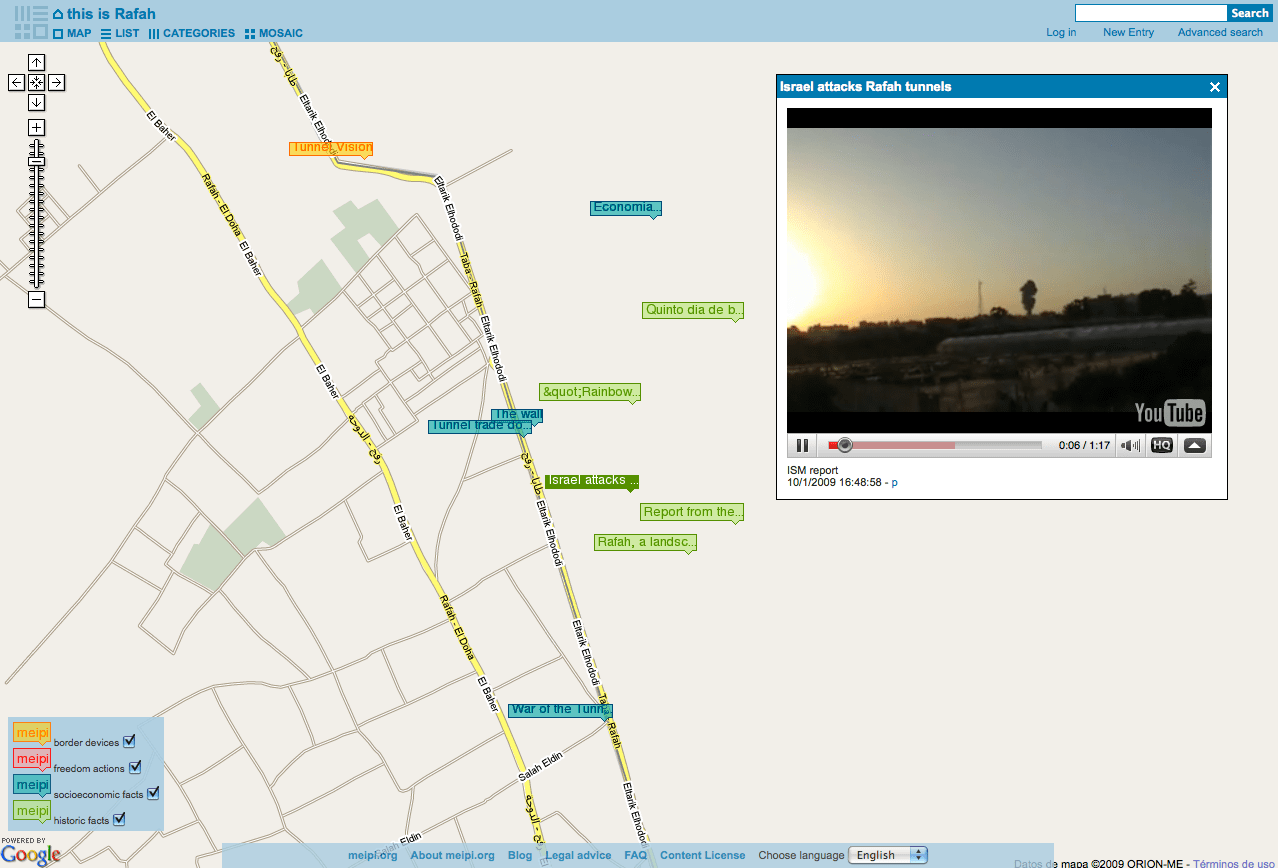Open the Report from the.. marker
The image size is (1278, 868).
(x=692, y=512)
